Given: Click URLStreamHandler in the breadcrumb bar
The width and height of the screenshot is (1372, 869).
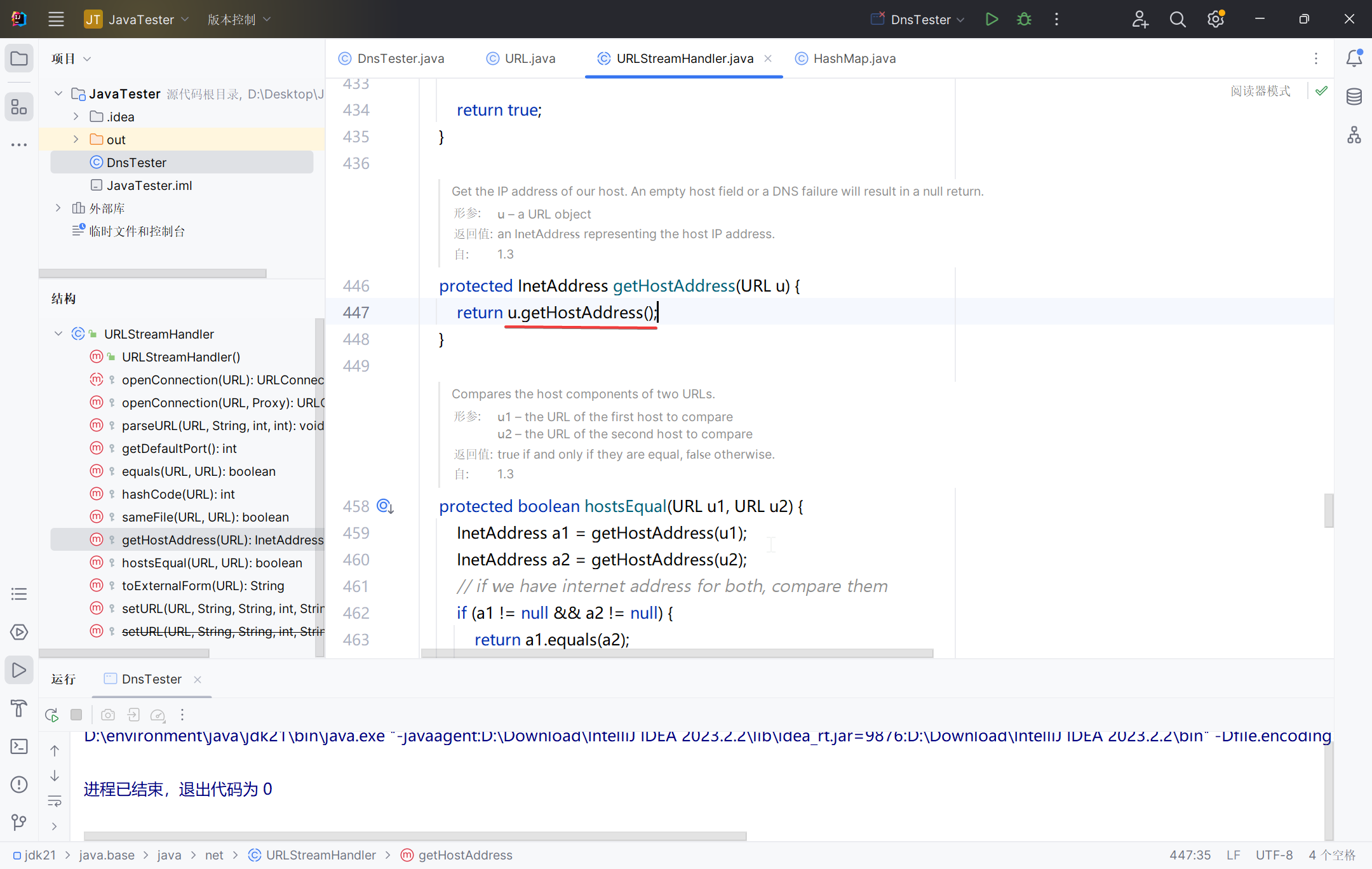Looking at the screenshot, I should pos(320,855).
